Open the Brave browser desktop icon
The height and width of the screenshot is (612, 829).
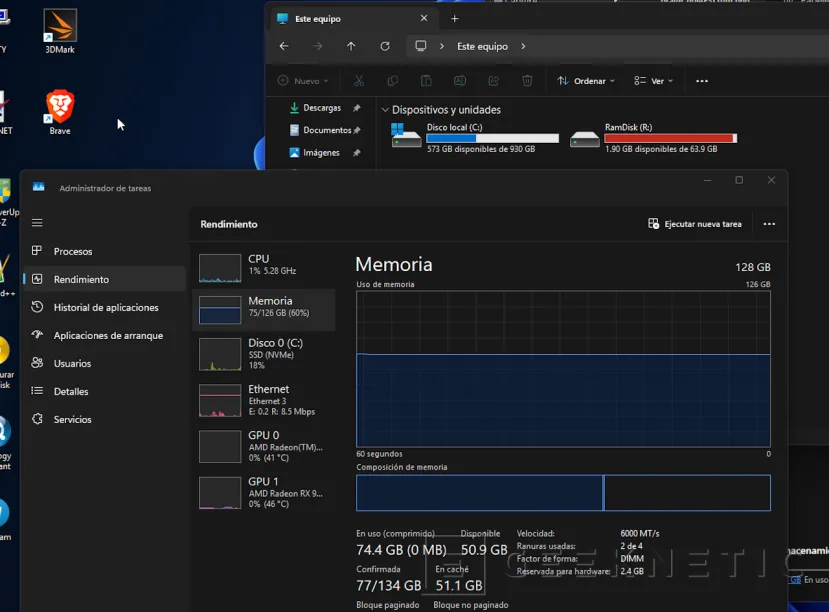60,108
